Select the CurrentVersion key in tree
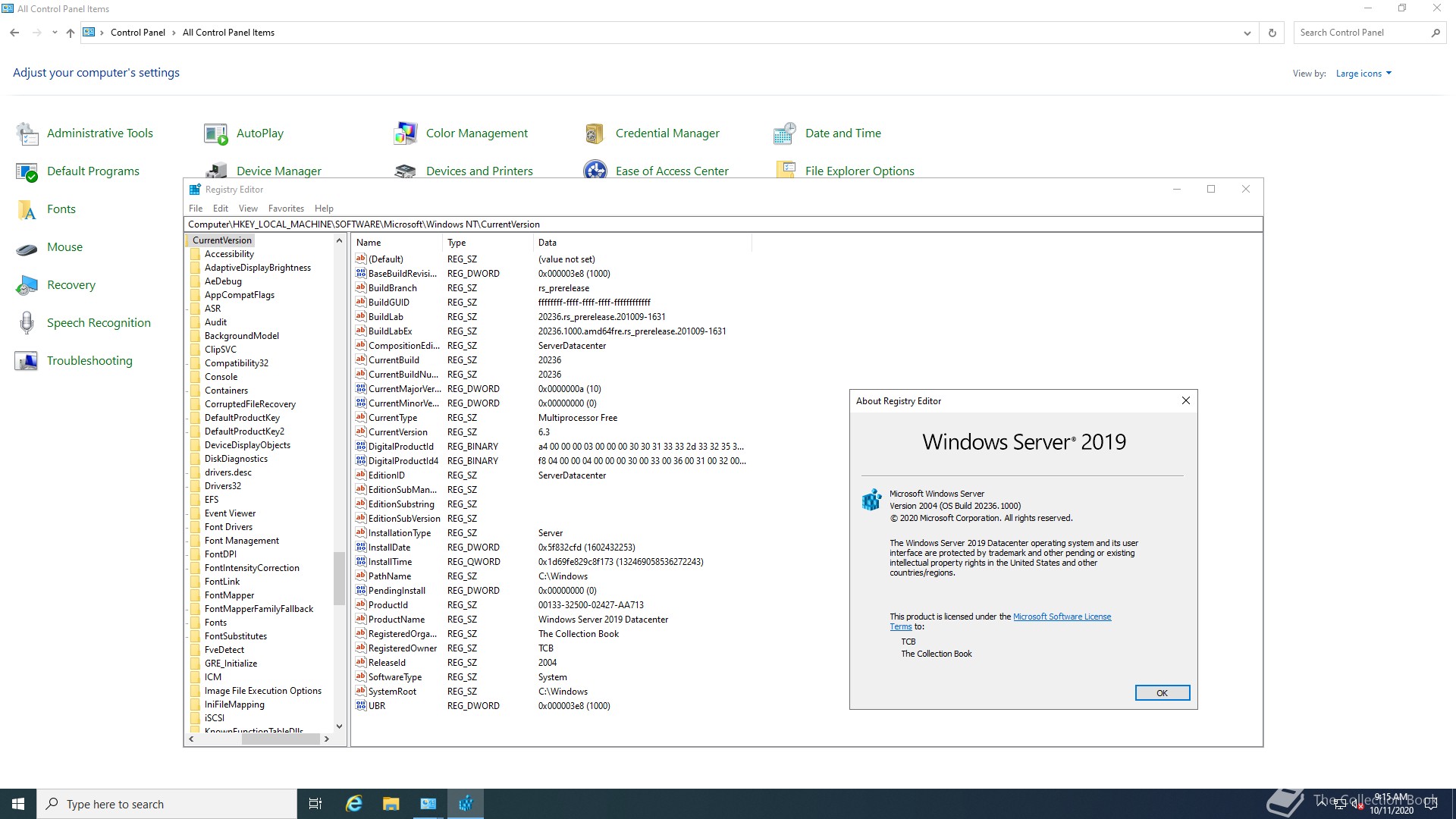The width and height of the screenshot is (1456, 819). pyautogui.click(x=221, y=240)
